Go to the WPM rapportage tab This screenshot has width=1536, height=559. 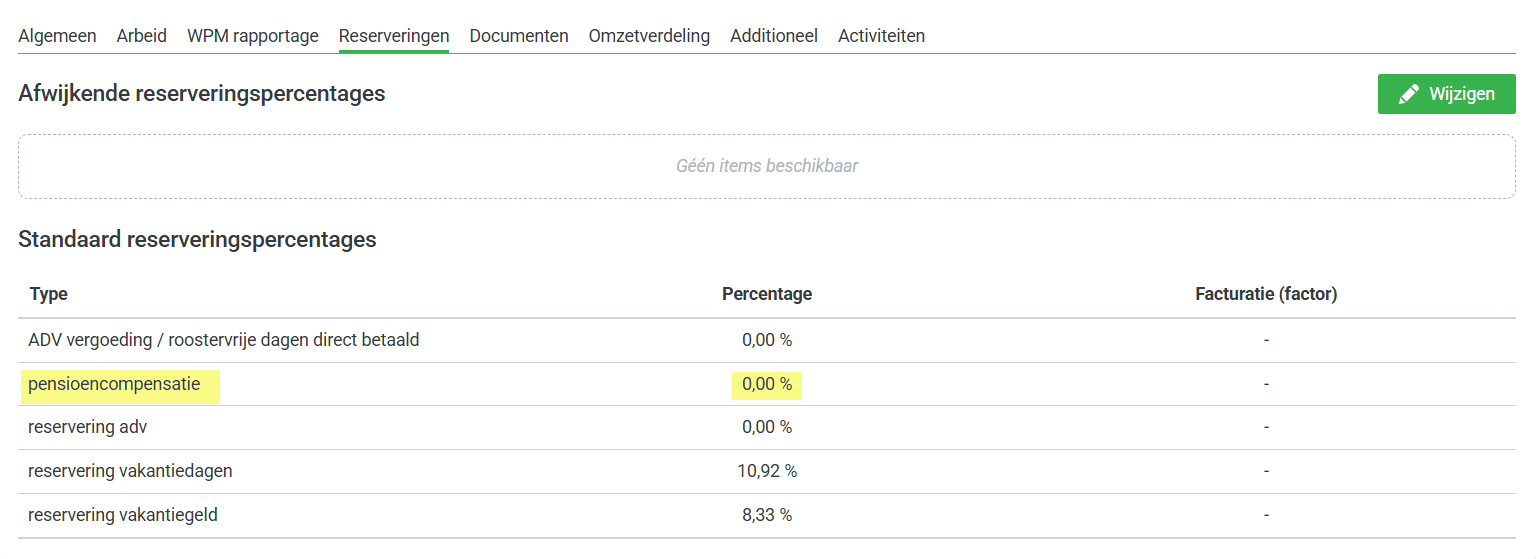(252, 36)
